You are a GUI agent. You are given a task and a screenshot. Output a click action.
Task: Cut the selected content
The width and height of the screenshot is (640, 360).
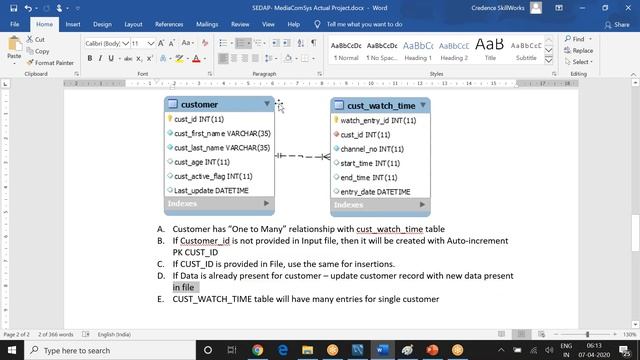pyautogui.click(x=36, y=39)
